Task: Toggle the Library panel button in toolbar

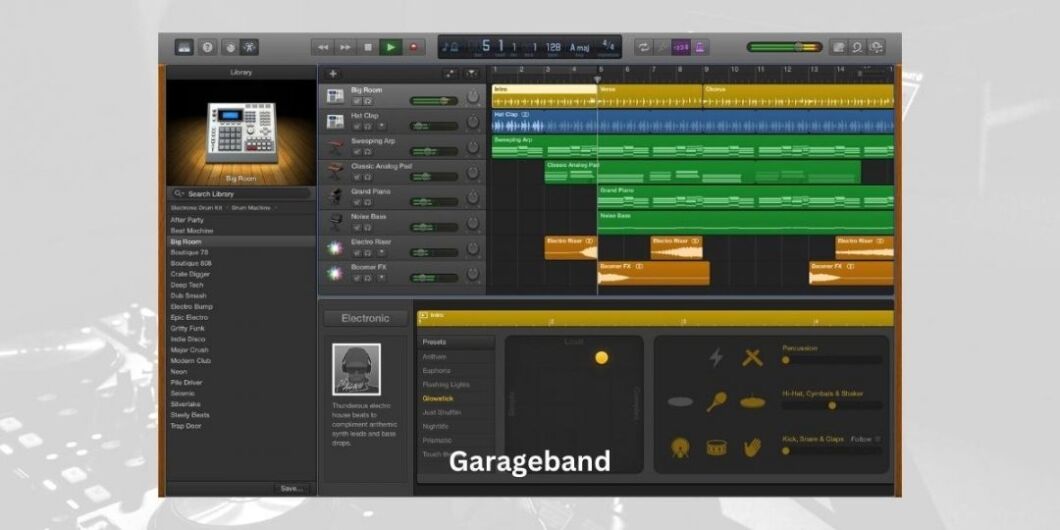Action: [185, 47]
